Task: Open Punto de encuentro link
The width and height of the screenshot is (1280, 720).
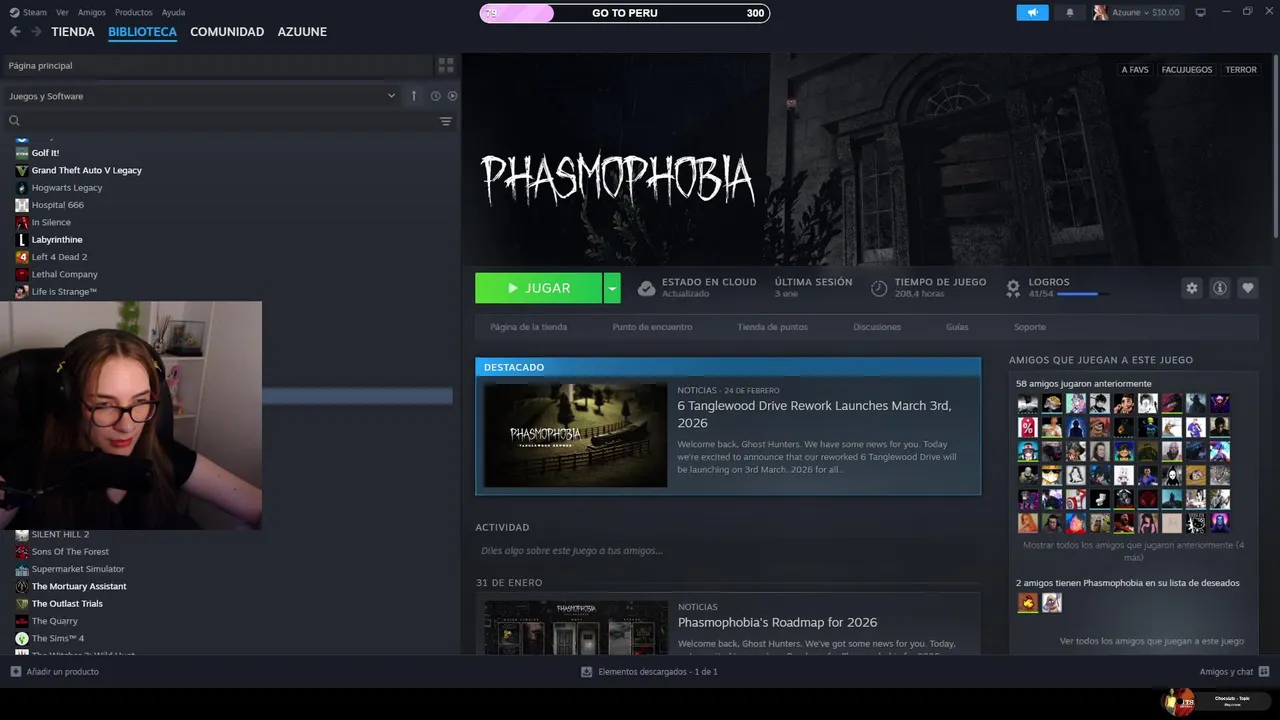Action: 652,327
